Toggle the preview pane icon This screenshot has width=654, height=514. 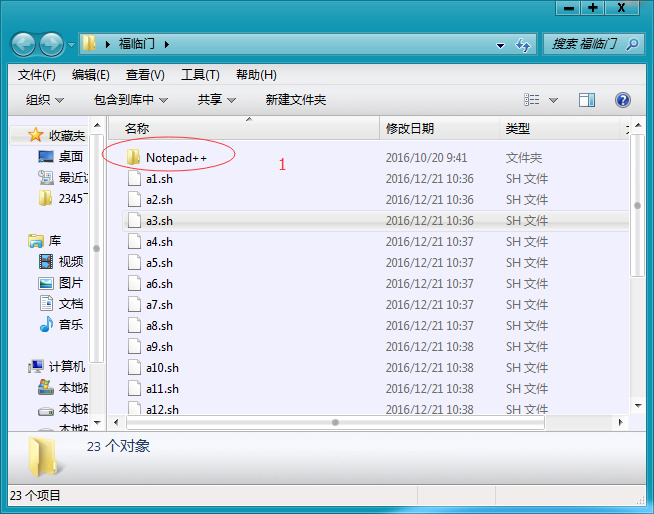(x=587, y=100)
